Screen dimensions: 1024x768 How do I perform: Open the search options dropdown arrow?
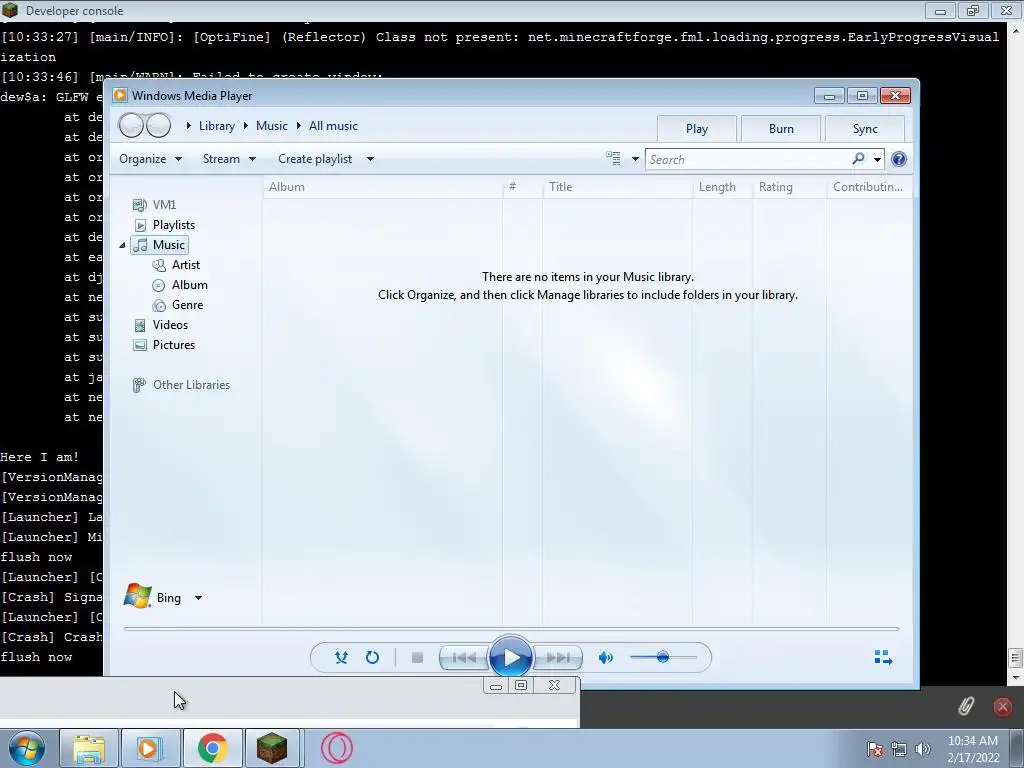(877, 159)
